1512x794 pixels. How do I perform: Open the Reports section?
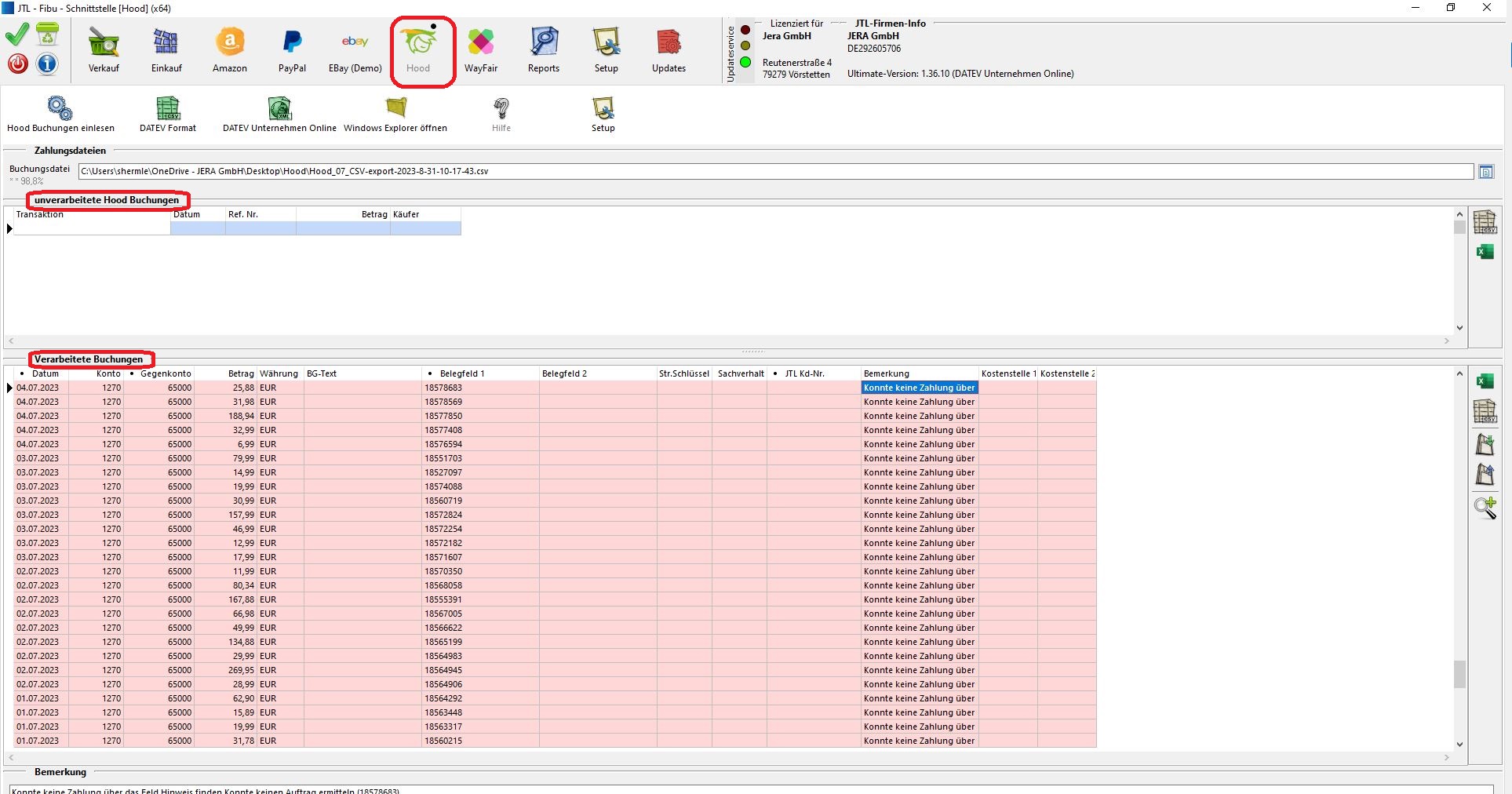click(x=544, y=50)
